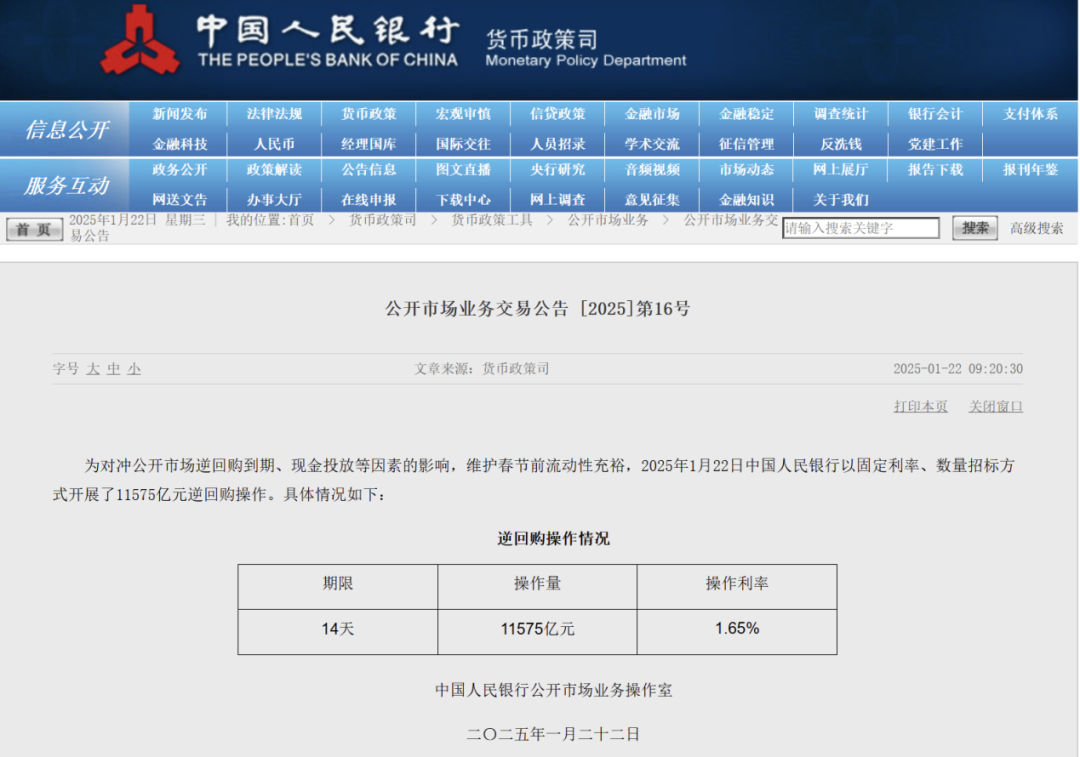The image size is (1080, 757).
Task: Select the 政务公开 menu item
Action: [x=180, y=169]
